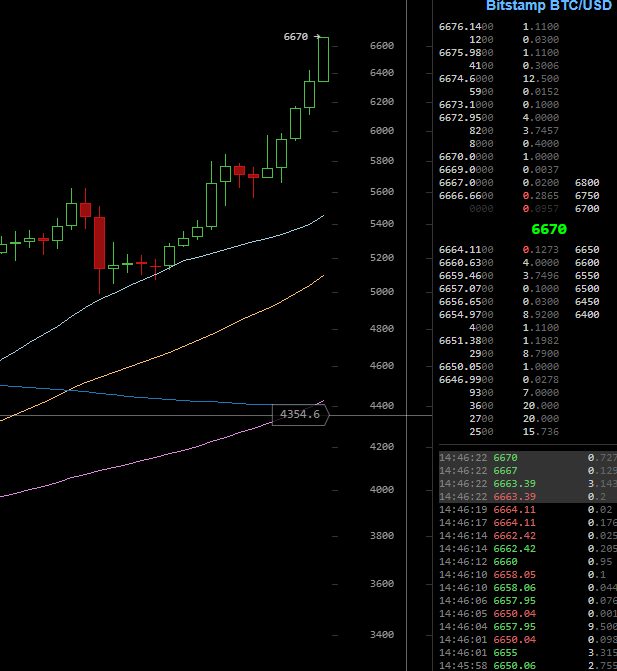
Task: Click the green 6662.42 trade entry
Action: click(528, 549)
